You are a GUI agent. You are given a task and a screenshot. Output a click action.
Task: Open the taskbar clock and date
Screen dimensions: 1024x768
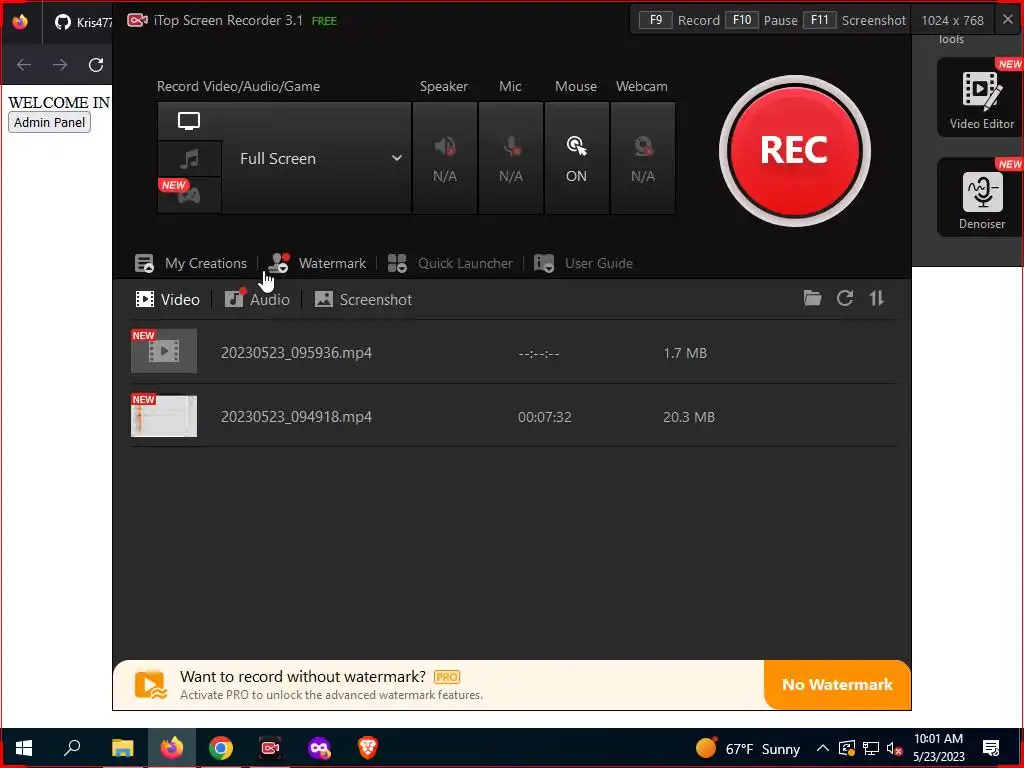938,748
